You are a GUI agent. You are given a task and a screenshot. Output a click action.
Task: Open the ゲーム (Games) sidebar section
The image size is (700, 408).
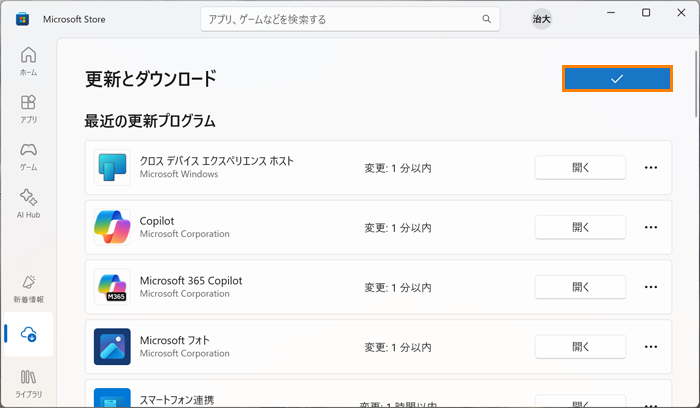(x=28, y=157)
